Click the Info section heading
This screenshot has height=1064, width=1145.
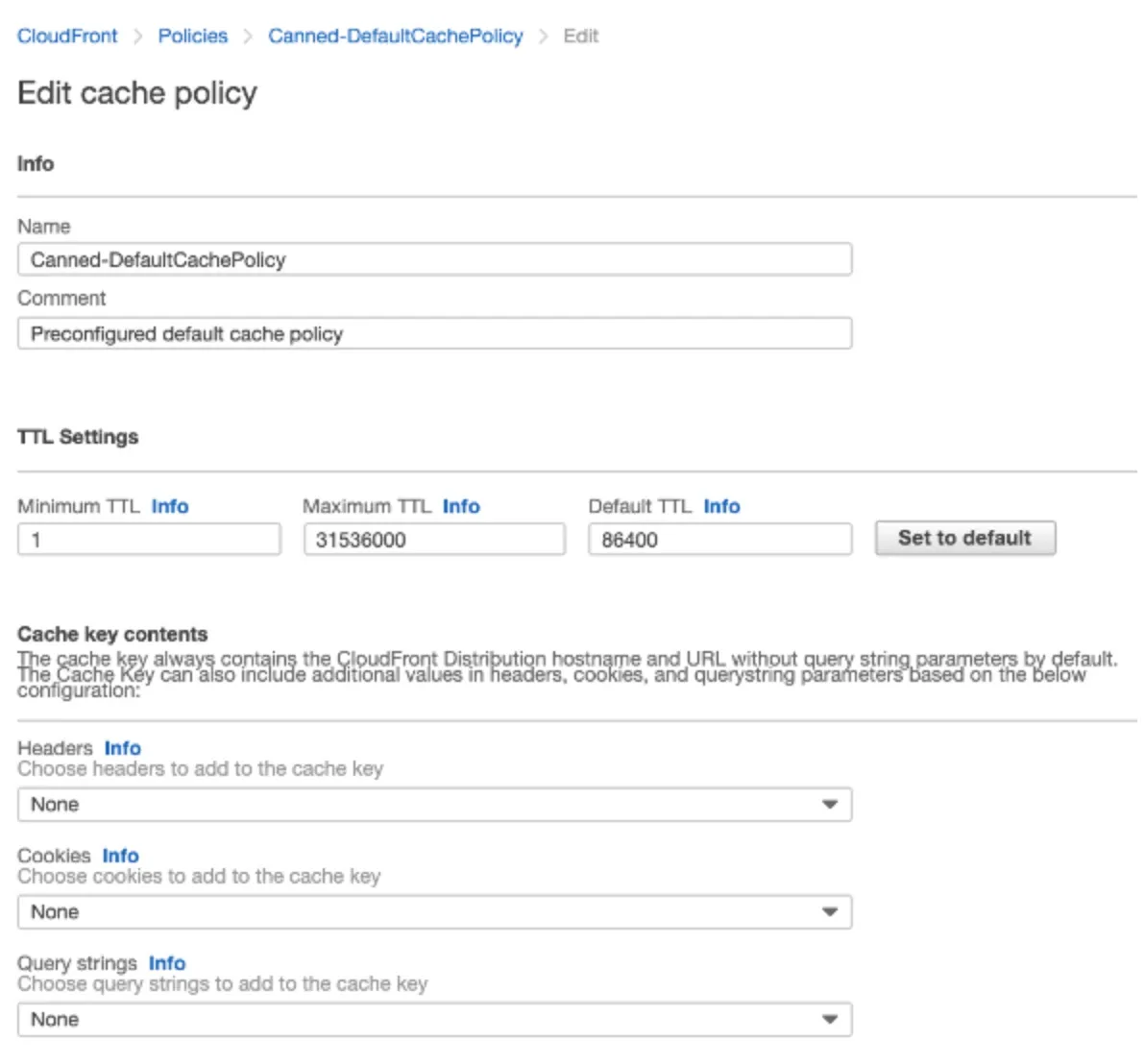(36, 163)
